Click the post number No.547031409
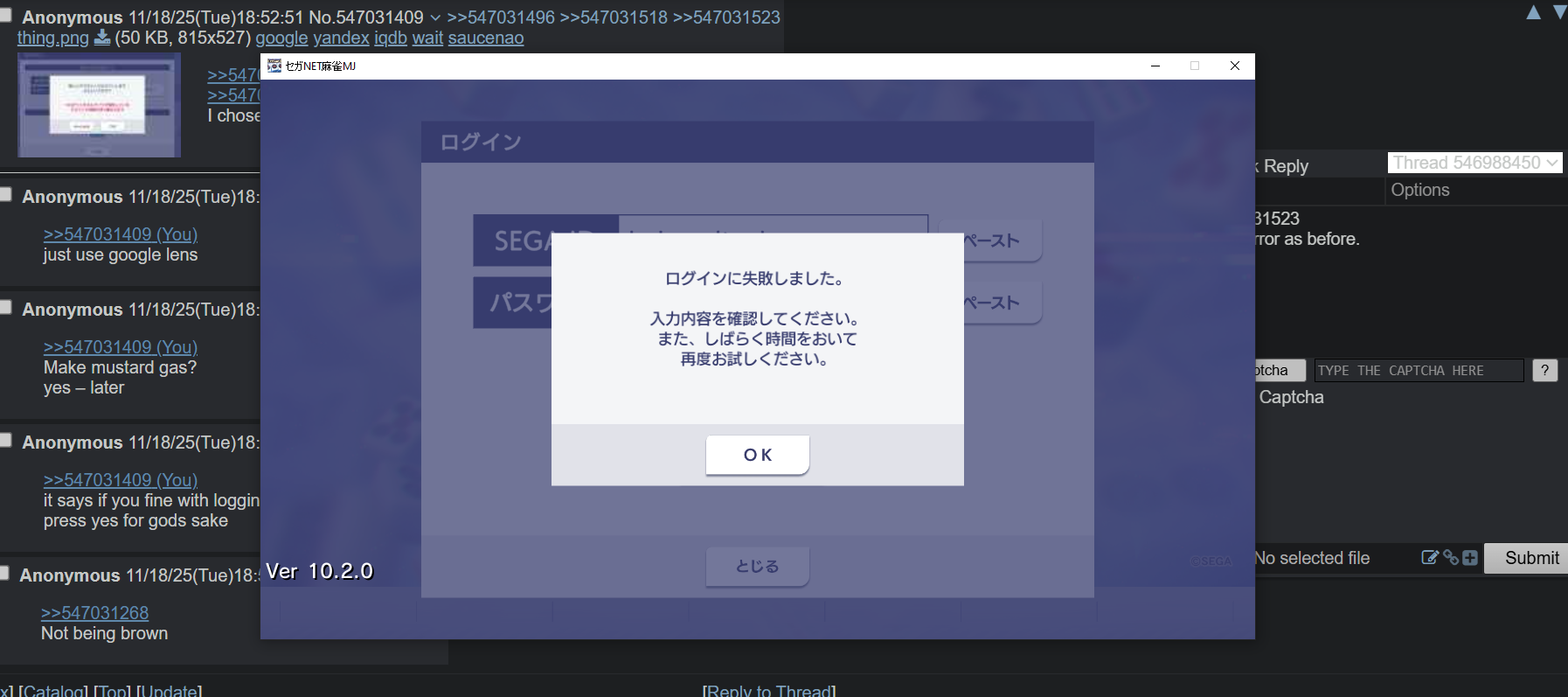Image resolution: width=1568 pixels, height=697 pixels. click(x=366, y=17)
